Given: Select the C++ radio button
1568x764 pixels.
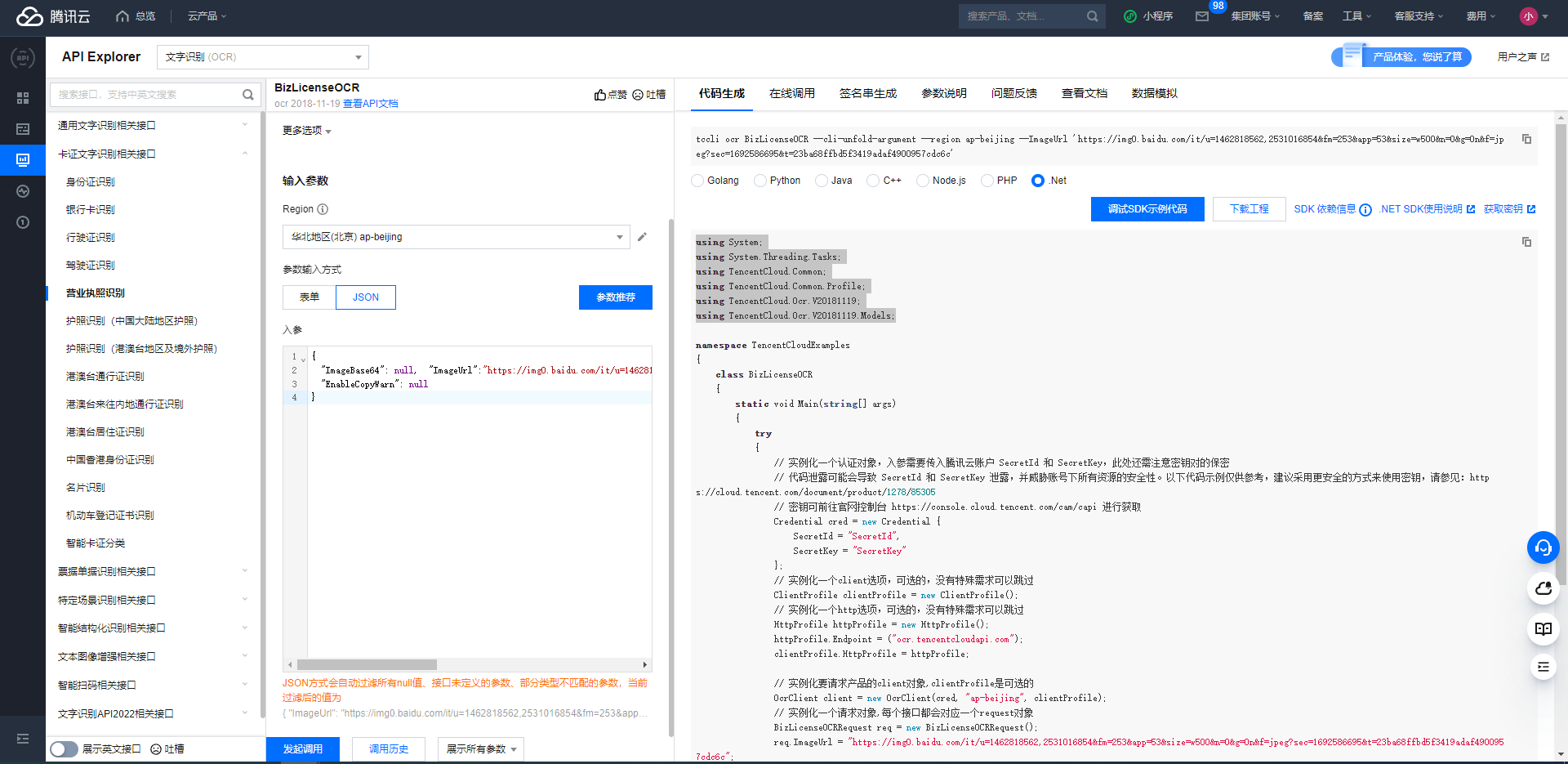Looking at the screenshot, I should pyautogui.click(x=873, y=181).
